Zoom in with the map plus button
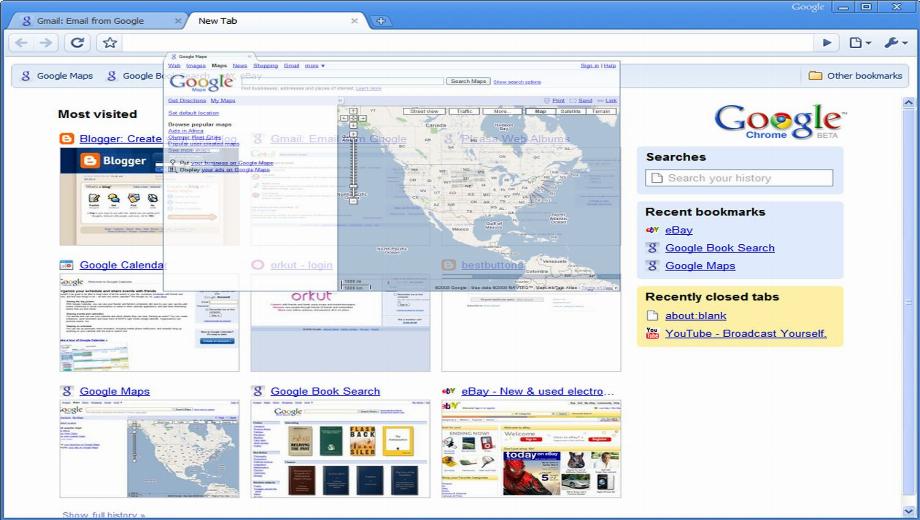The width and height of the screenshot is (920, 520). 353,134
